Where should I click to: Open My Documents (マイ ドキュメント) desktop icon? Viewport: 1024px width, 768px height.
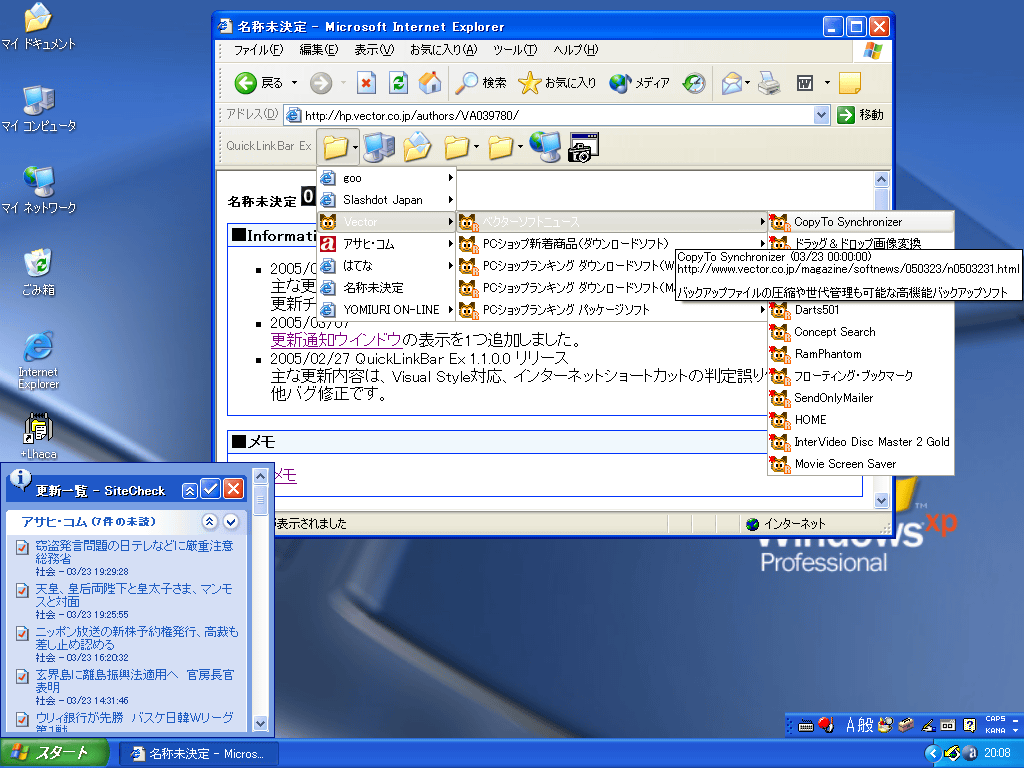[x=39, y=27]
